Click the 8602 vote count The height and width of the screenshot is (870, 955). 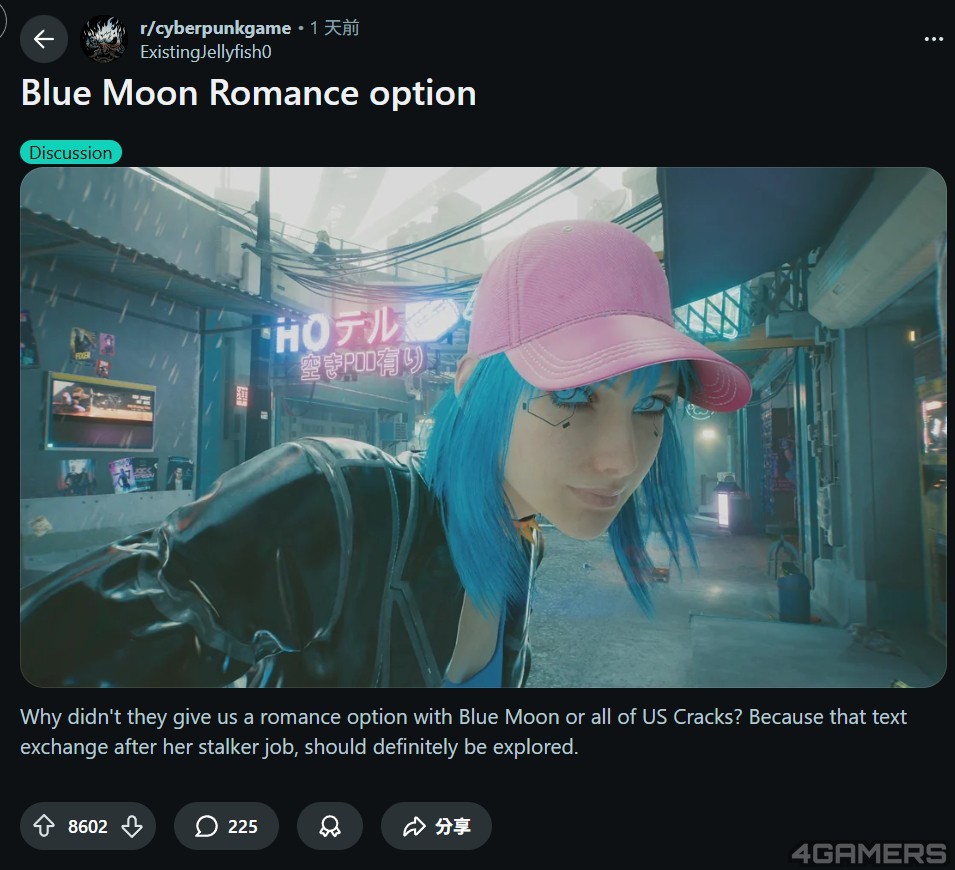pos(88,827)
